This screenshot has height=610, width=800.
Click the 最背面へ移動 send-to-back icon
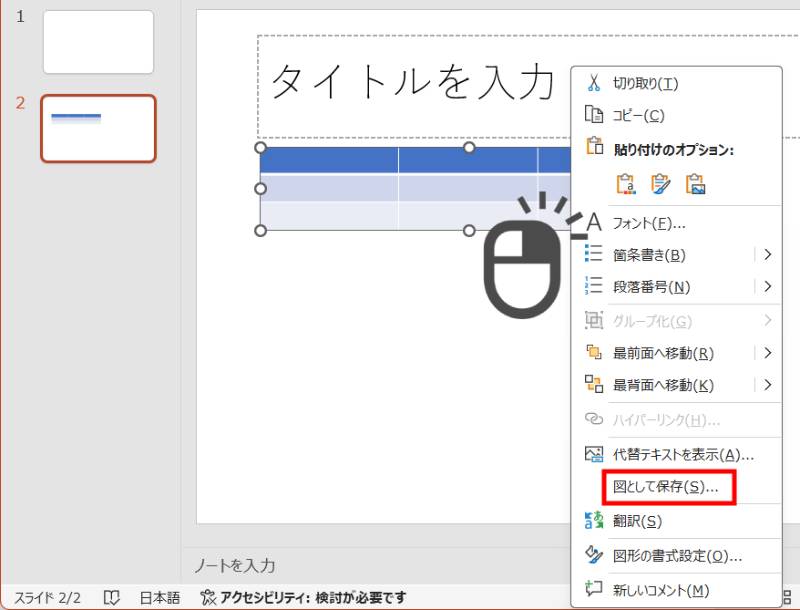point(592,385)
